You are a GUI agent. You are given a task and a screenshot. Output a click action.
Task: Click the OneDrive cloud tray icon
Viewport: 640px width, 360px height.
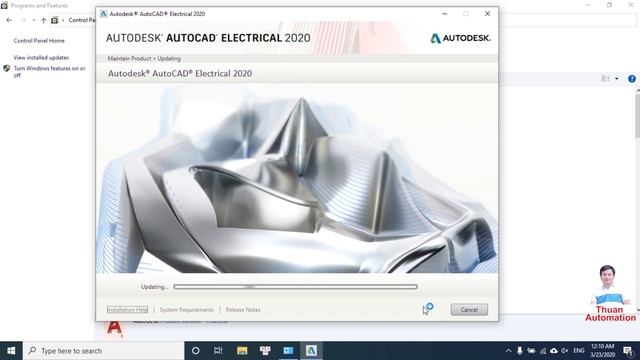[554, 351]
